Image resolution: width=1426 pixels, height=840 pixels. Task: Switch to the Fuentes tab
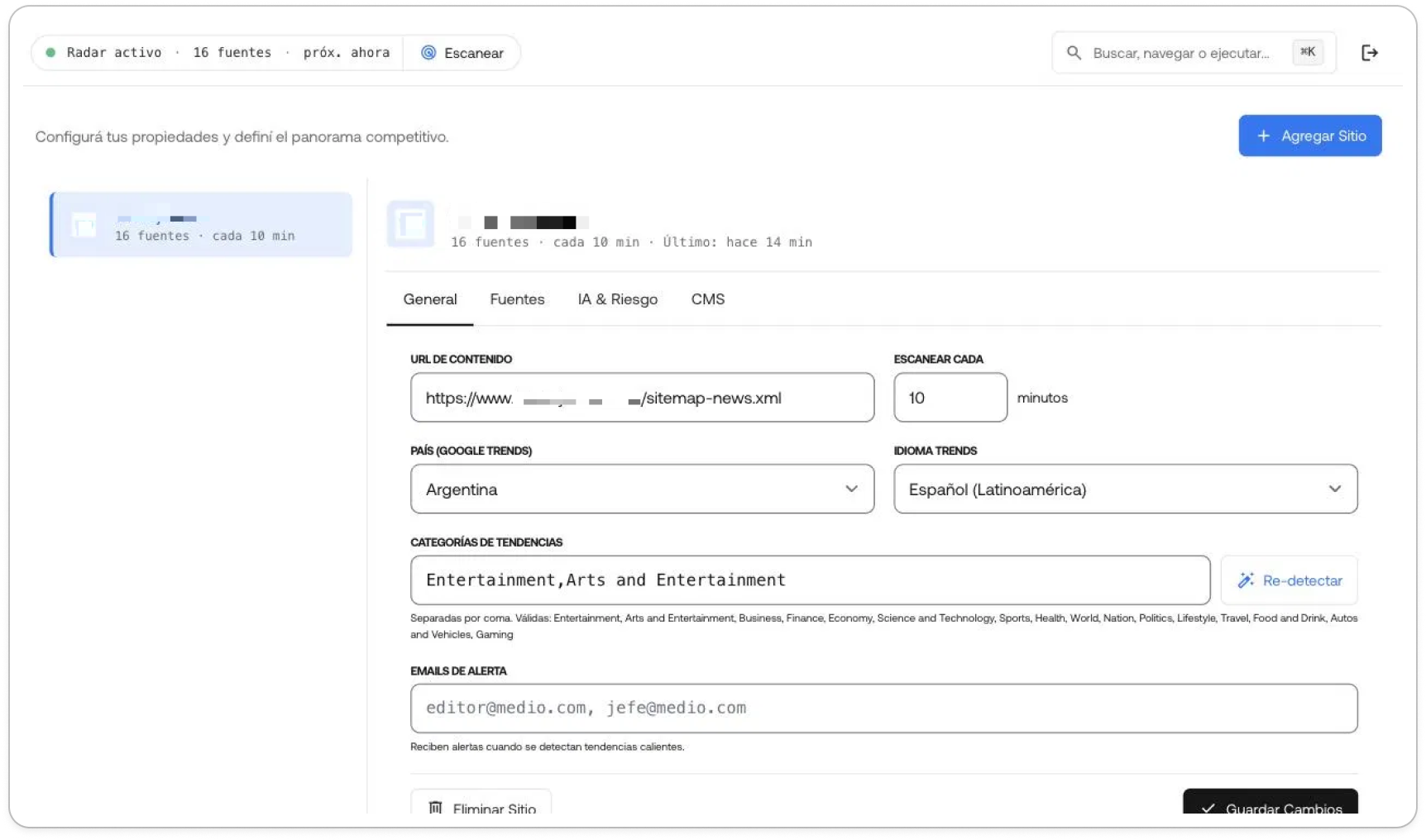tap(517, 299)
